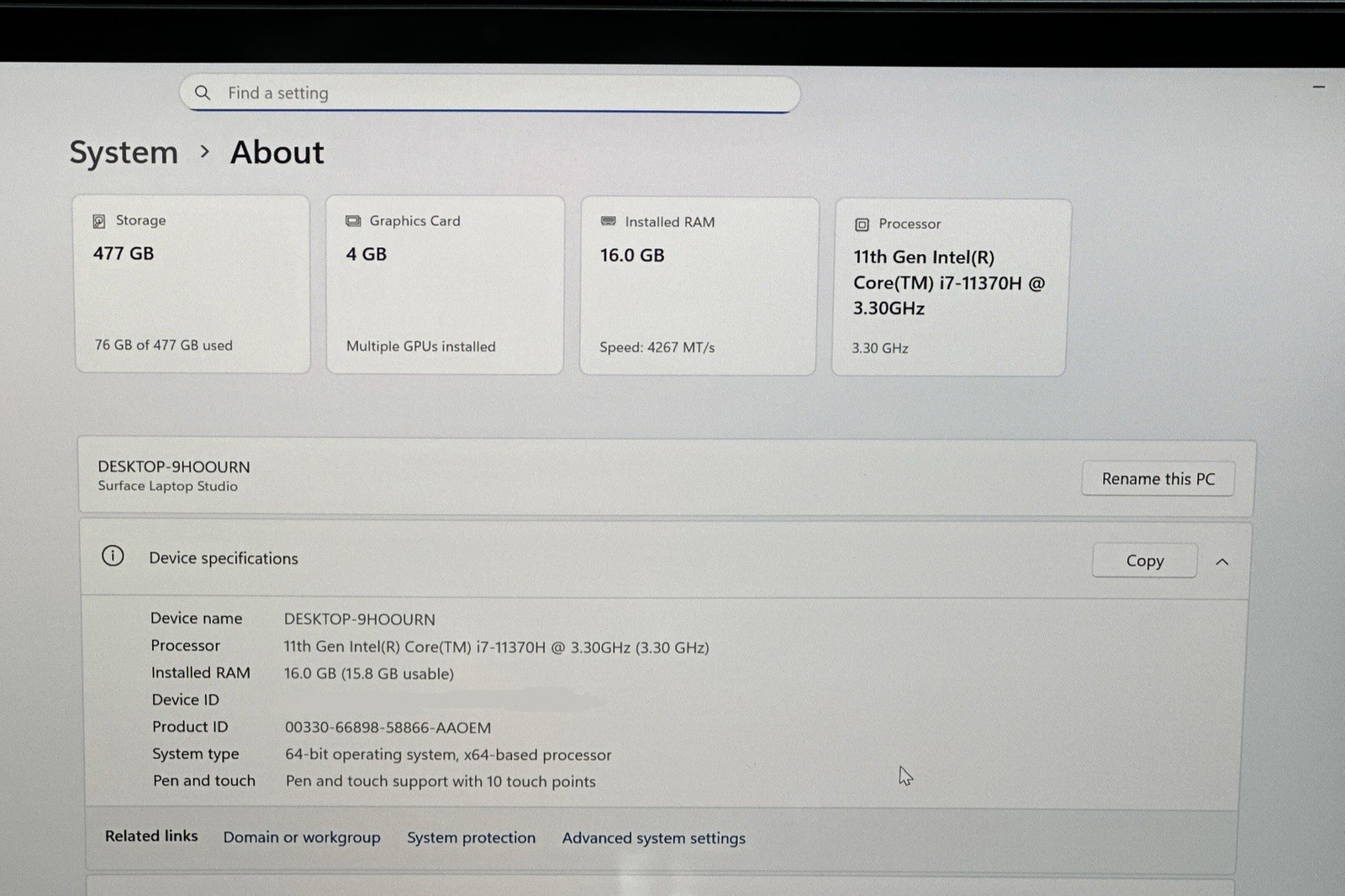Click the Installed RAM chip icon
Image resolution: width=1345 pixels, height=896 pixels.
609,222
